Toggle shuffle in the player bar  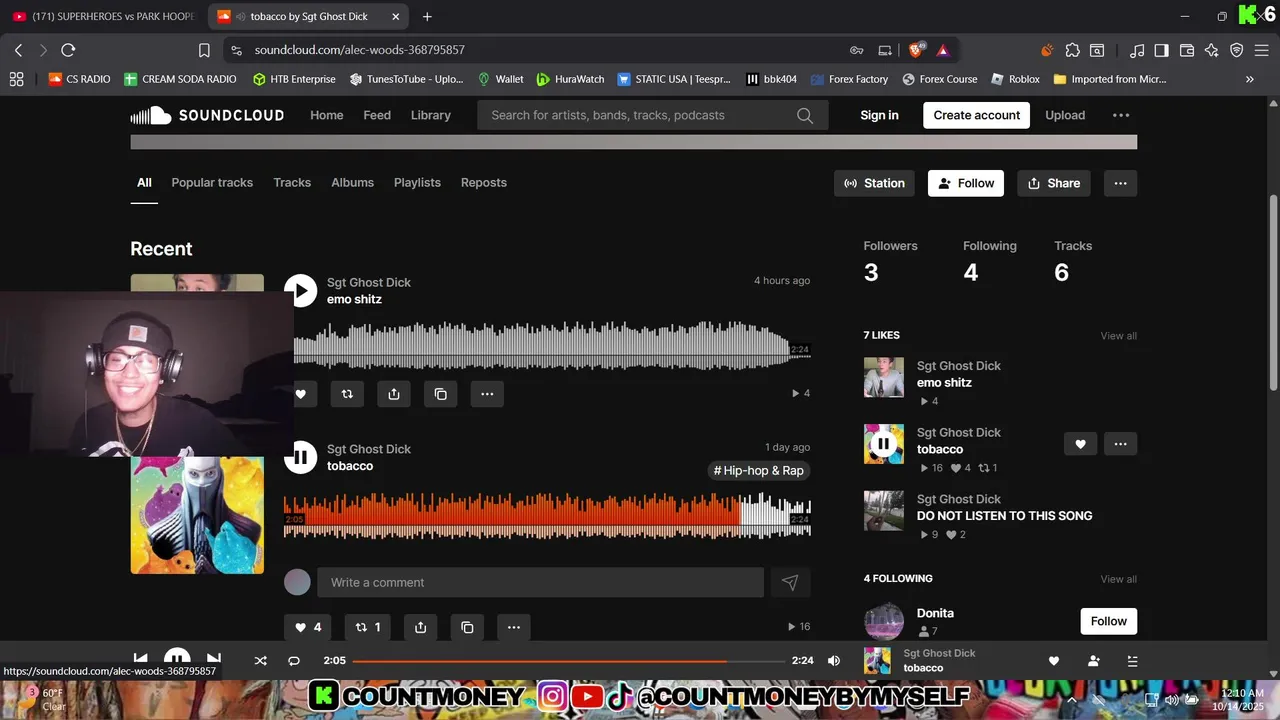click(x=260, y=661)
